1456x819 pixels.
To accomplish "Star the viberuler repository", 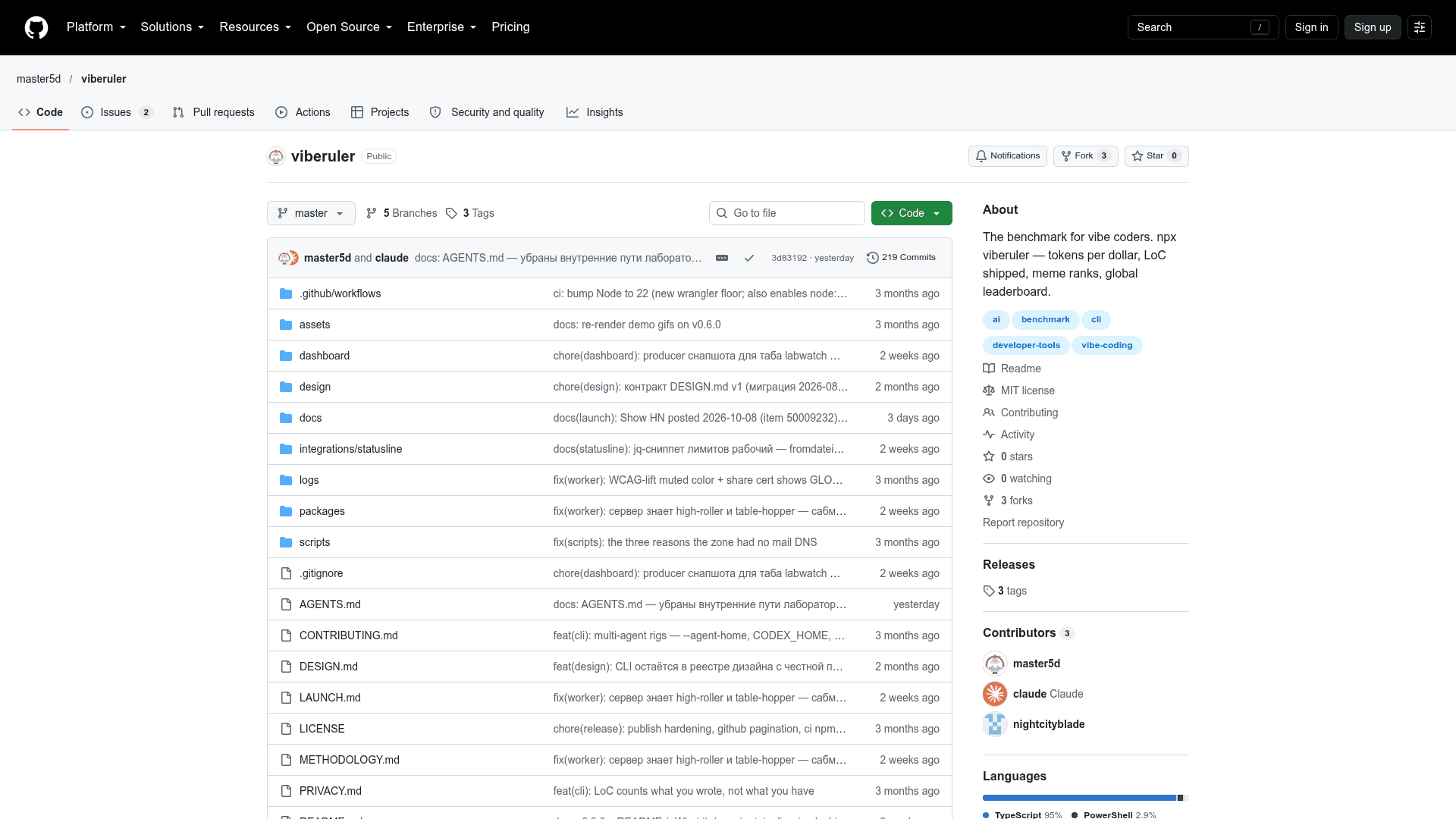I will [x=1156, y=156].
